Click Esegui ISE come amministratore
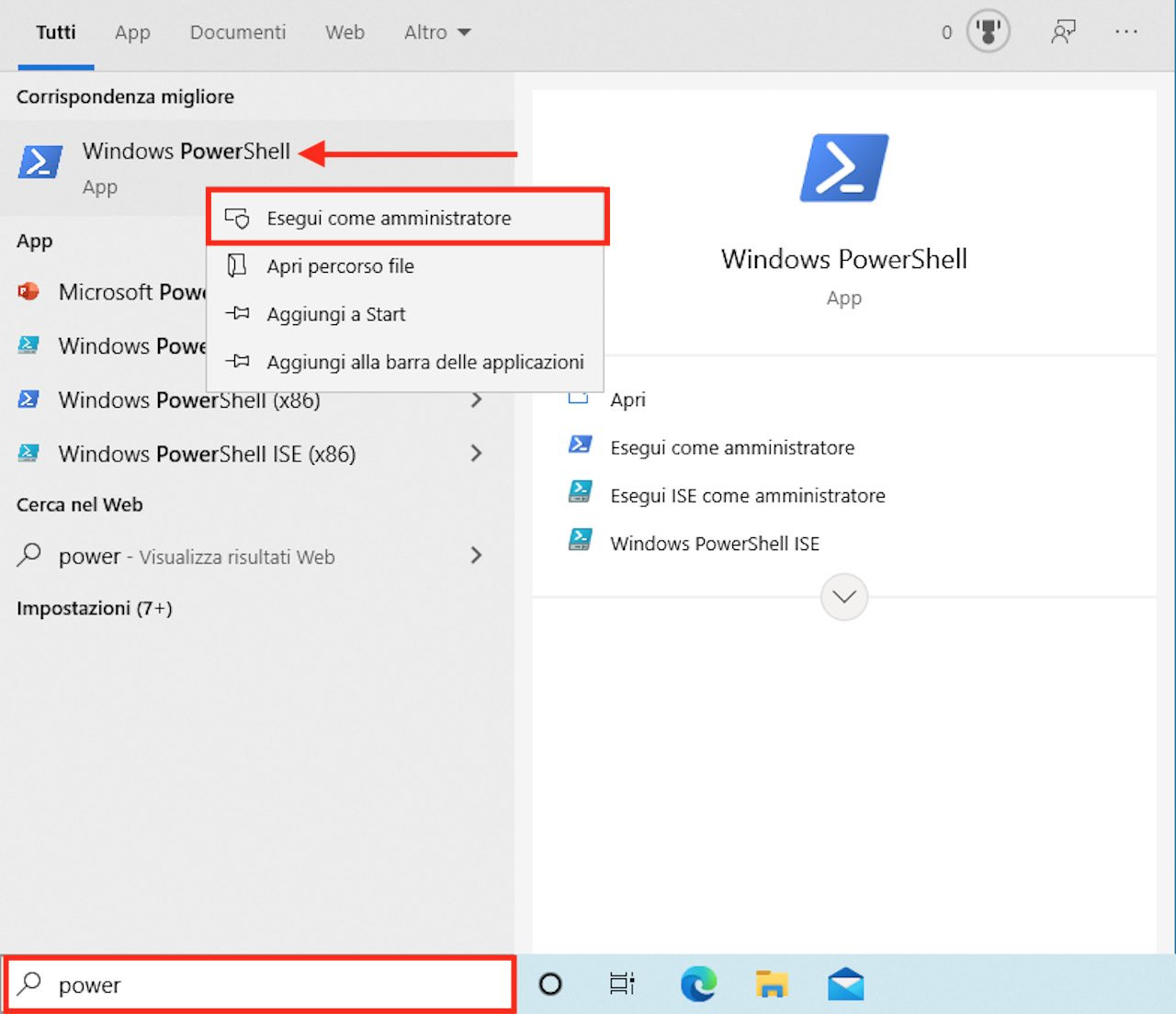Screen dimensions: 1176x1014 coord(748,495)
